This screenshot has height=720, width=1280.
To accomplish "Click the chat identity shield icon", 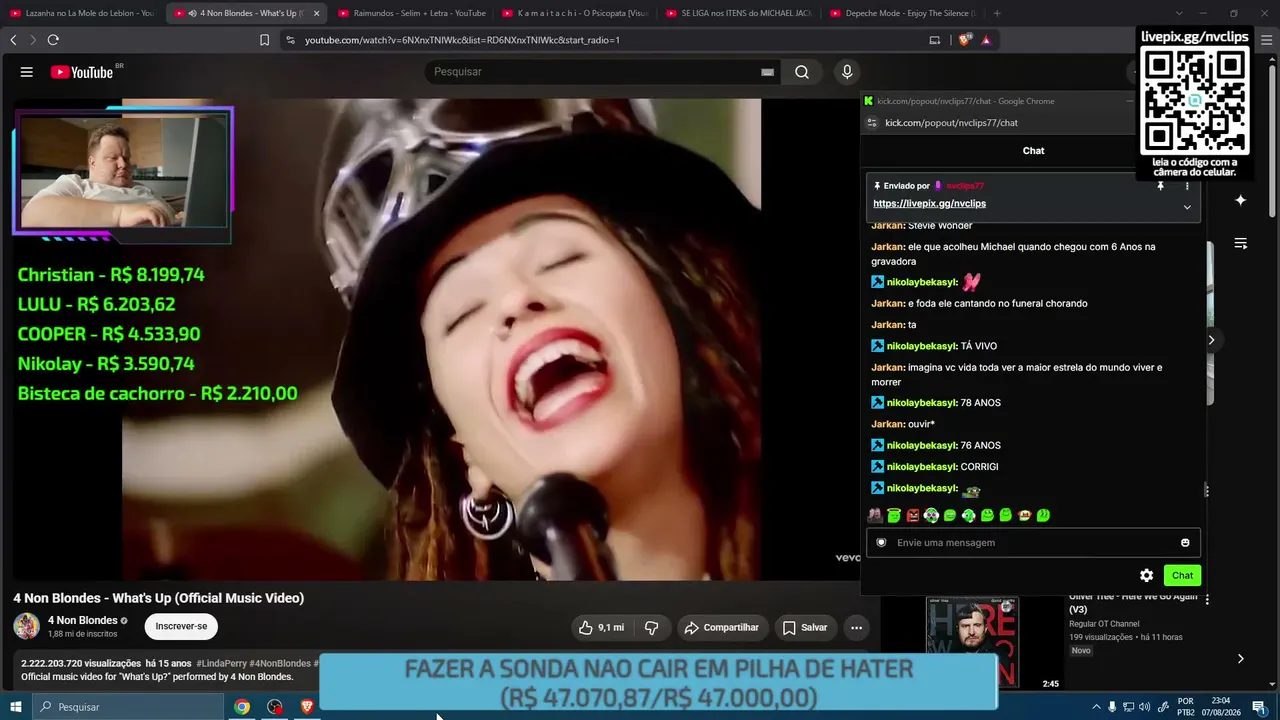I will click(x=881, y=543).
